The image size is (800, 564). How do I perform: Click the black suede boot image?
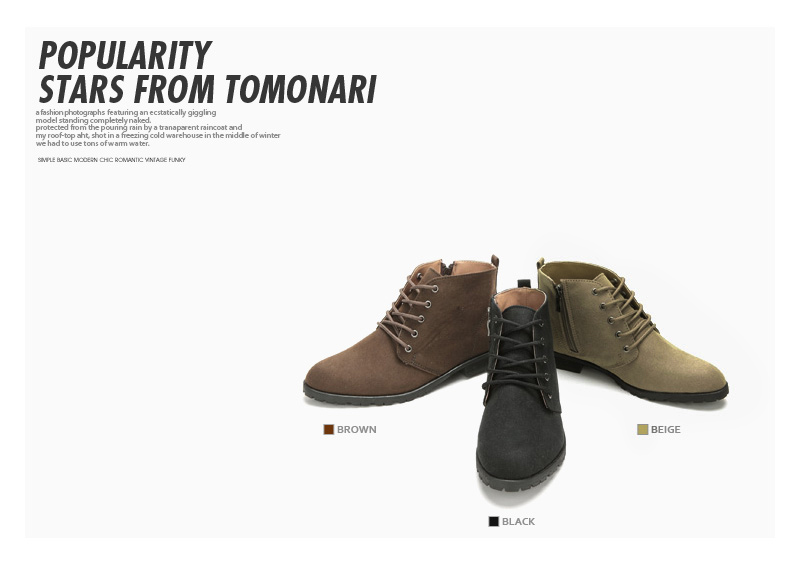point(520,388)
